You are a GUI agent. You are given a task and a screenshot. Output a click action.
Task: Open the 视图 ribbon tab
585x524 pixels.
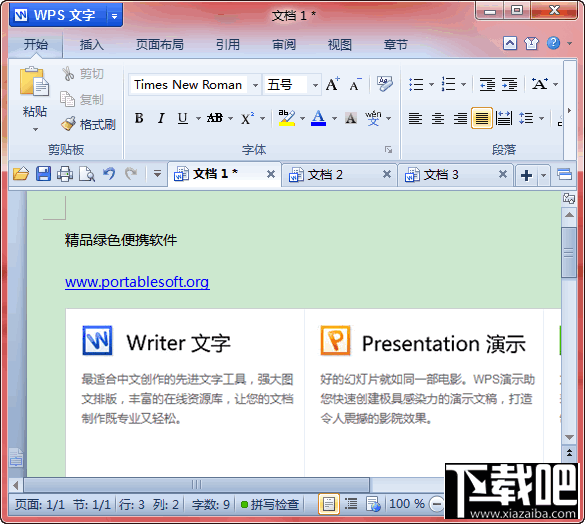pos(340,45)
